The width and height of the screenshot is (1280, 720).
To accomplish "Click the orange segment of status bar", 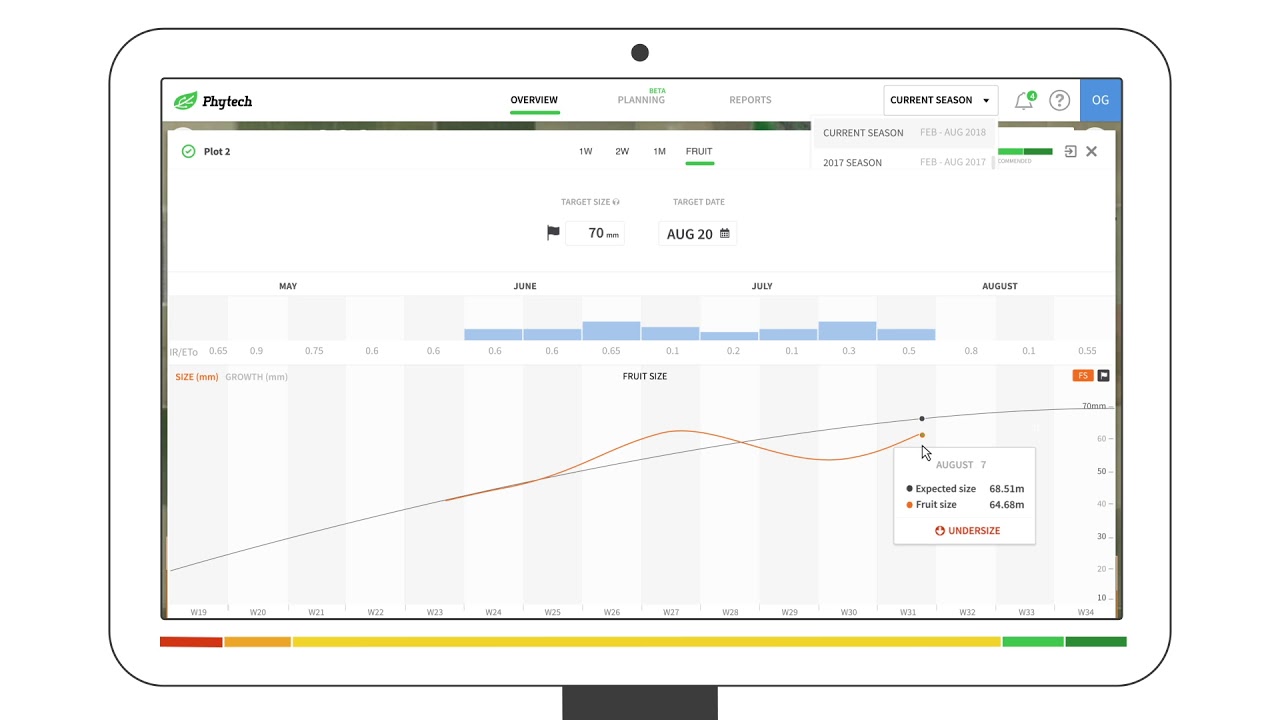I will (x=258, y=642).
